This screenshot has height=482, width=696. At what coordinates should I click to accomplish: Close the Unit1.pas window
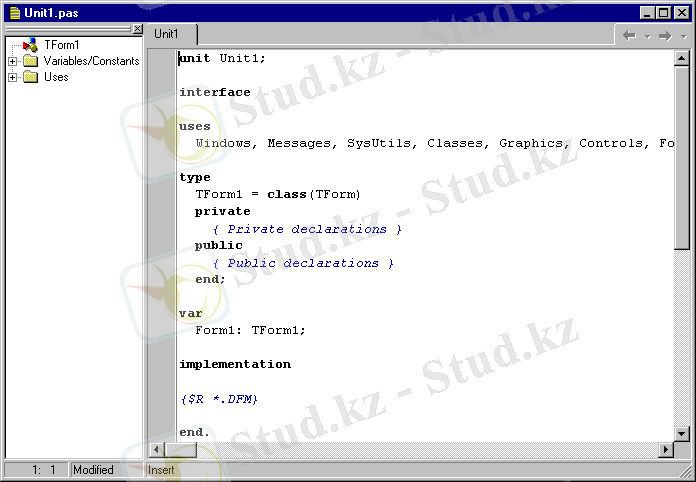pyautogui.click(x=682, y=12)
